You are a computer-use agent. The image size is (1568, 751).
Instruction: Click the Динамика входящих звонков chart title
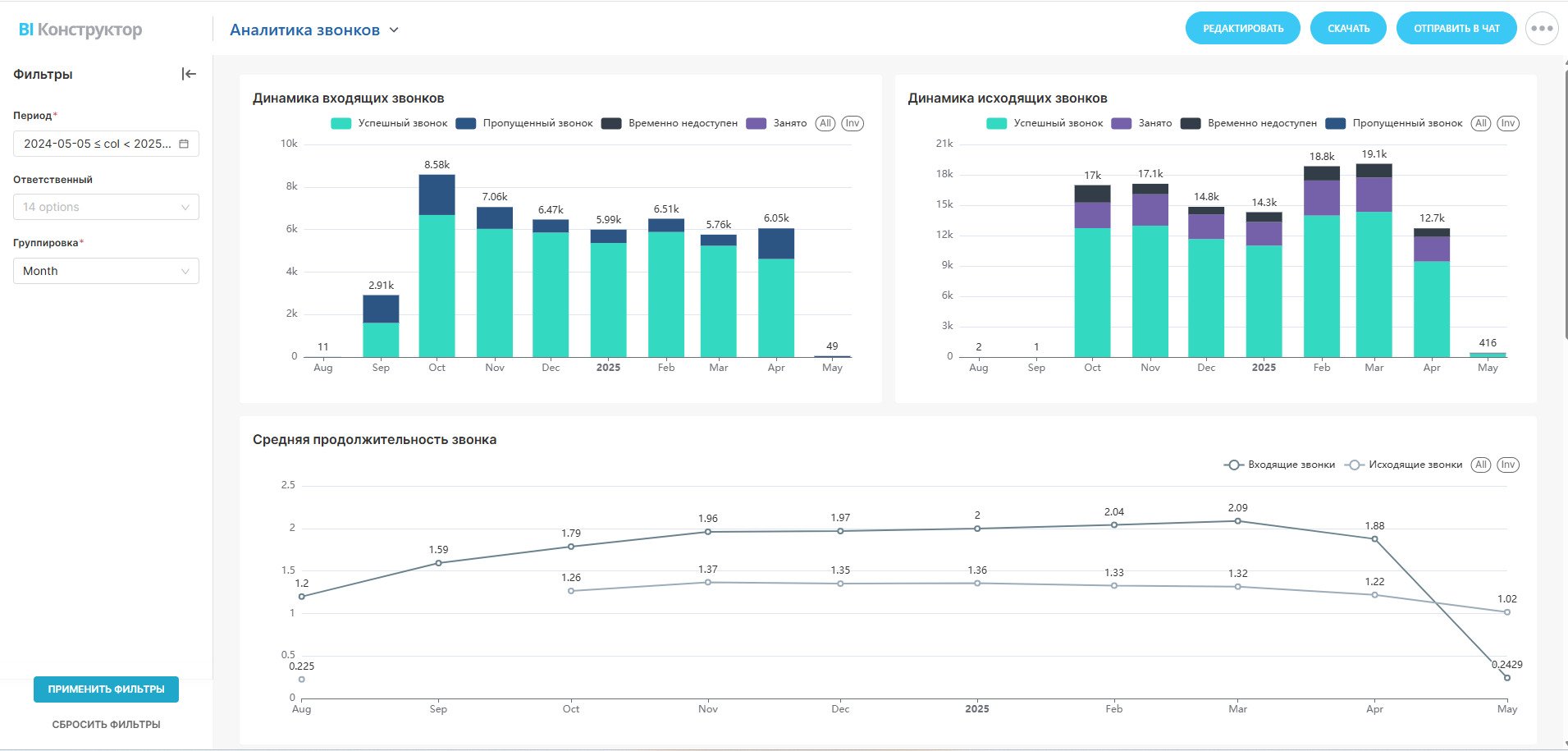pos(349,98)
